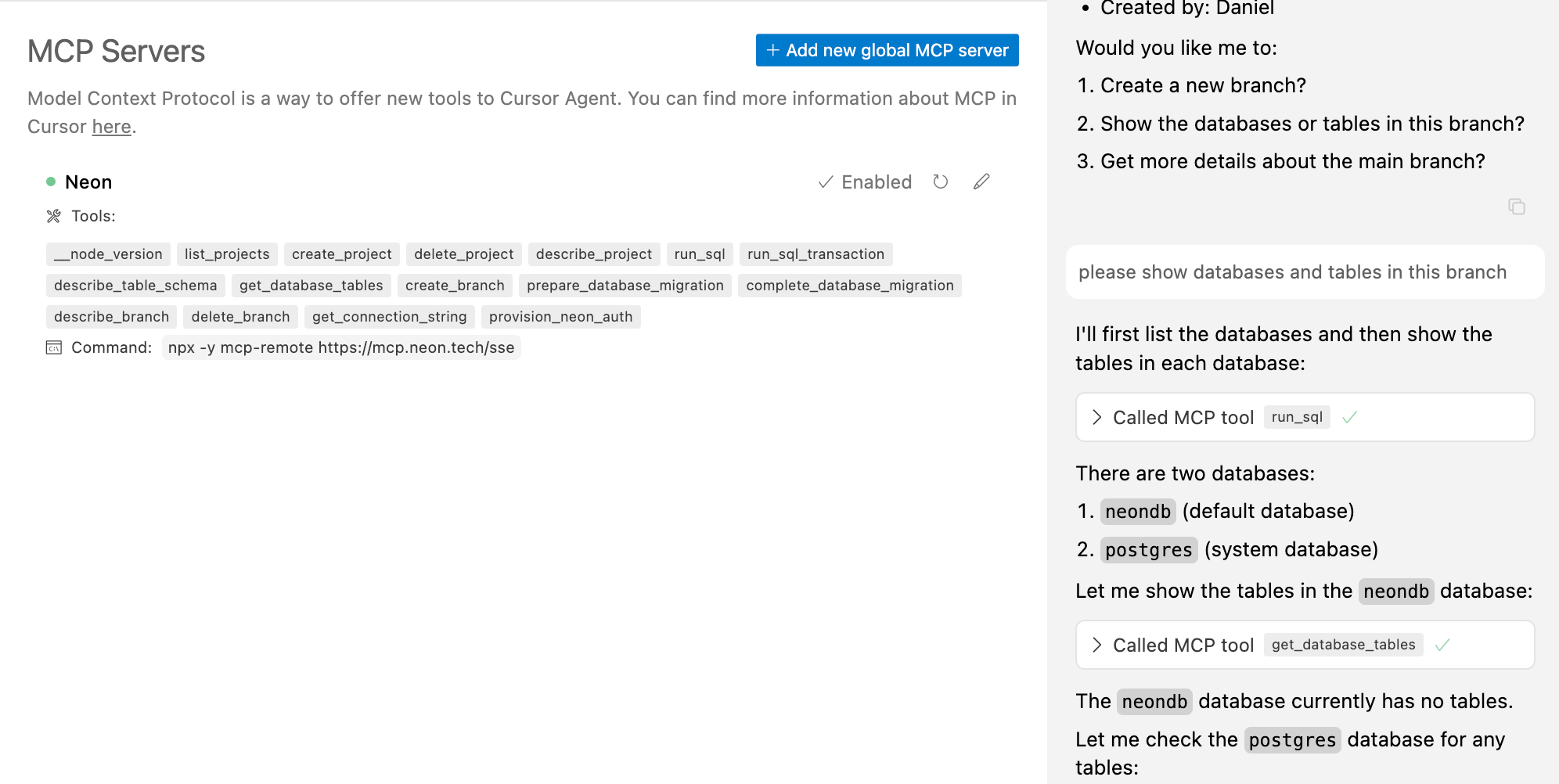This screenshot has height=784, width=1559.
Task: Click 'There are two databases:' text
Action: pos(1195,473)
